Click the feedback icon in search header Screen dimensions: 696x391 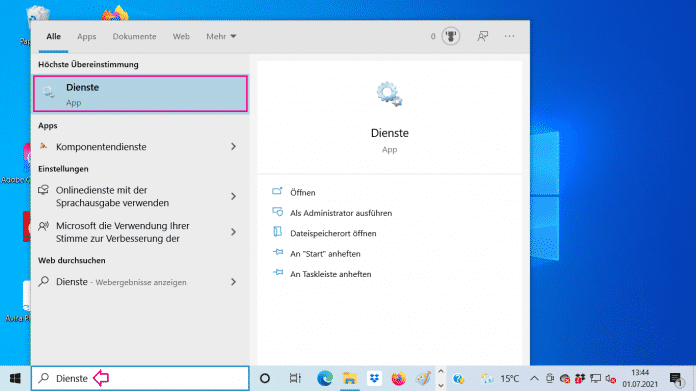pyautogui.click(x=483, y=36)
